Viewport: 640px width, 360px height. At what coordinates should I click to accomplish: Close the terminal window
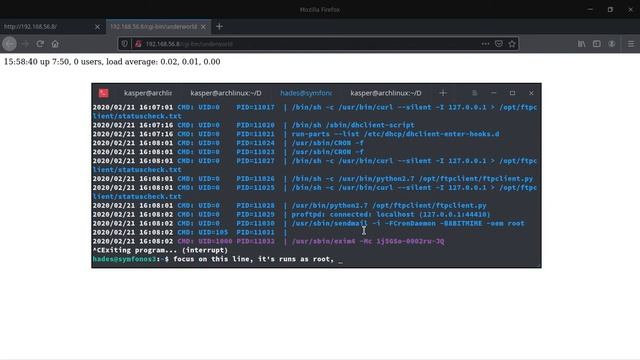(531, 93)
